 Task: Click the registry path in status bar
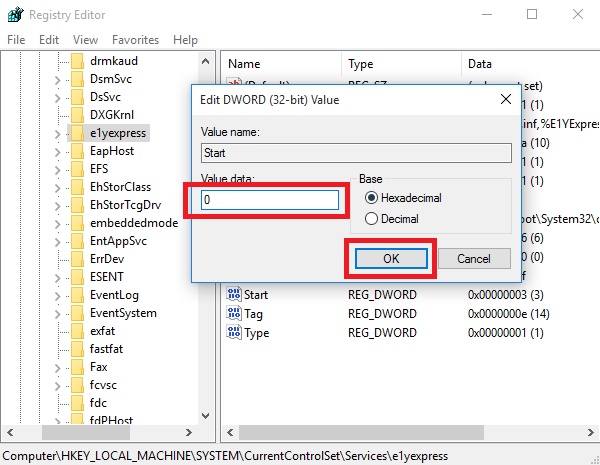[x=225, y=456]
